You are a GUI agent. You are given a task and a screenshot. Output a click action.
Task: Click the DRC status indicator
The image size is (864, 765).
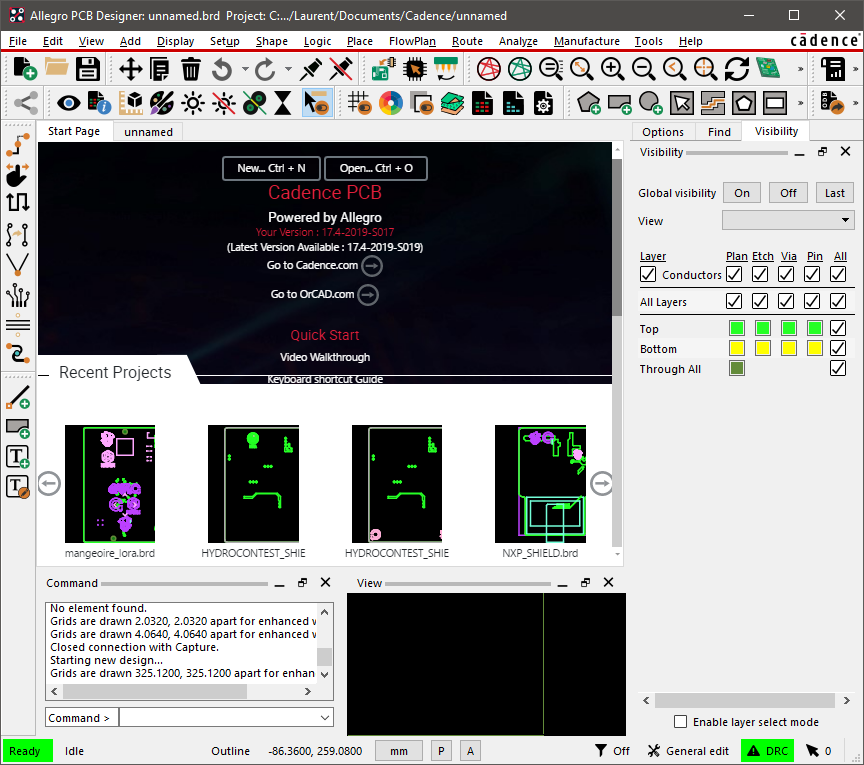768,751
